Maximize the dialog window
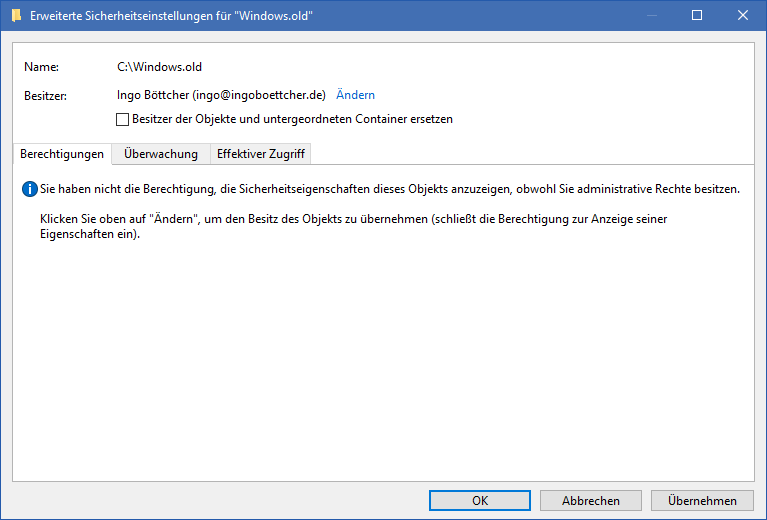 [x=697, y=15]
